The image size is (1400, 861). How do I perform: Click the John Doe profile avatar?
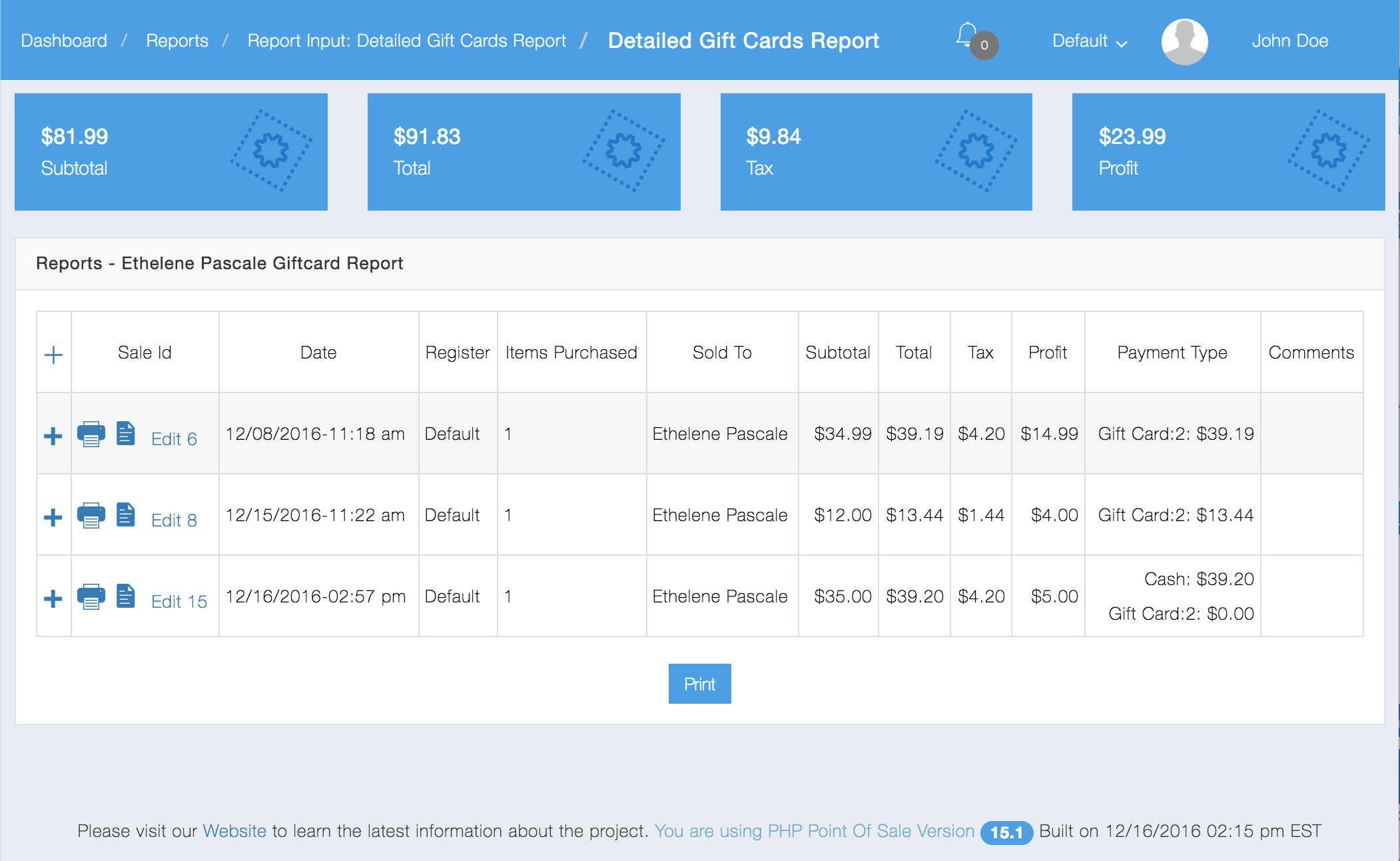coord(1184,41)
